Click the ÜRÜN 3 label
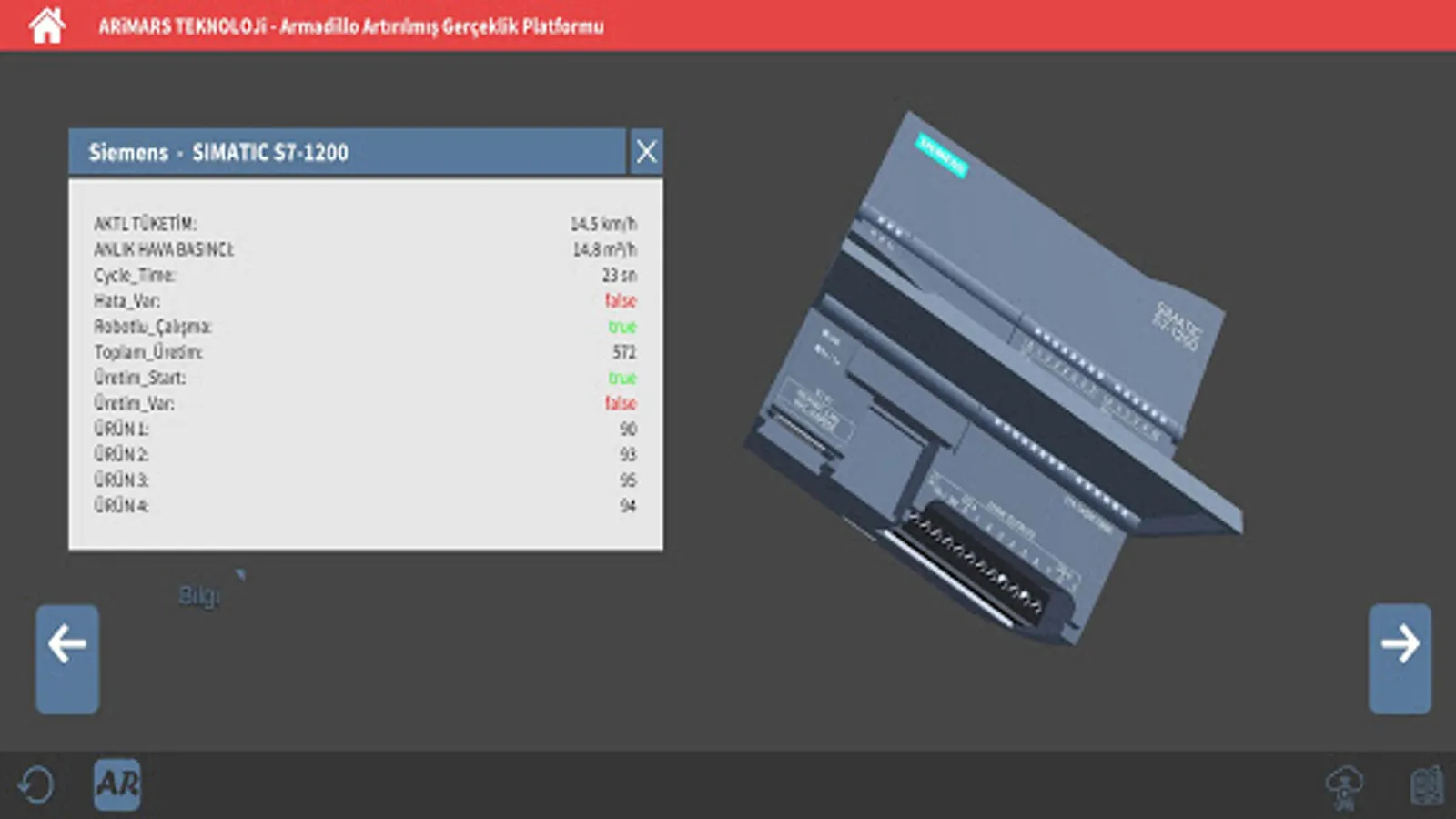This screenshot has width=1456, height=819. click(x=121, y=480)
